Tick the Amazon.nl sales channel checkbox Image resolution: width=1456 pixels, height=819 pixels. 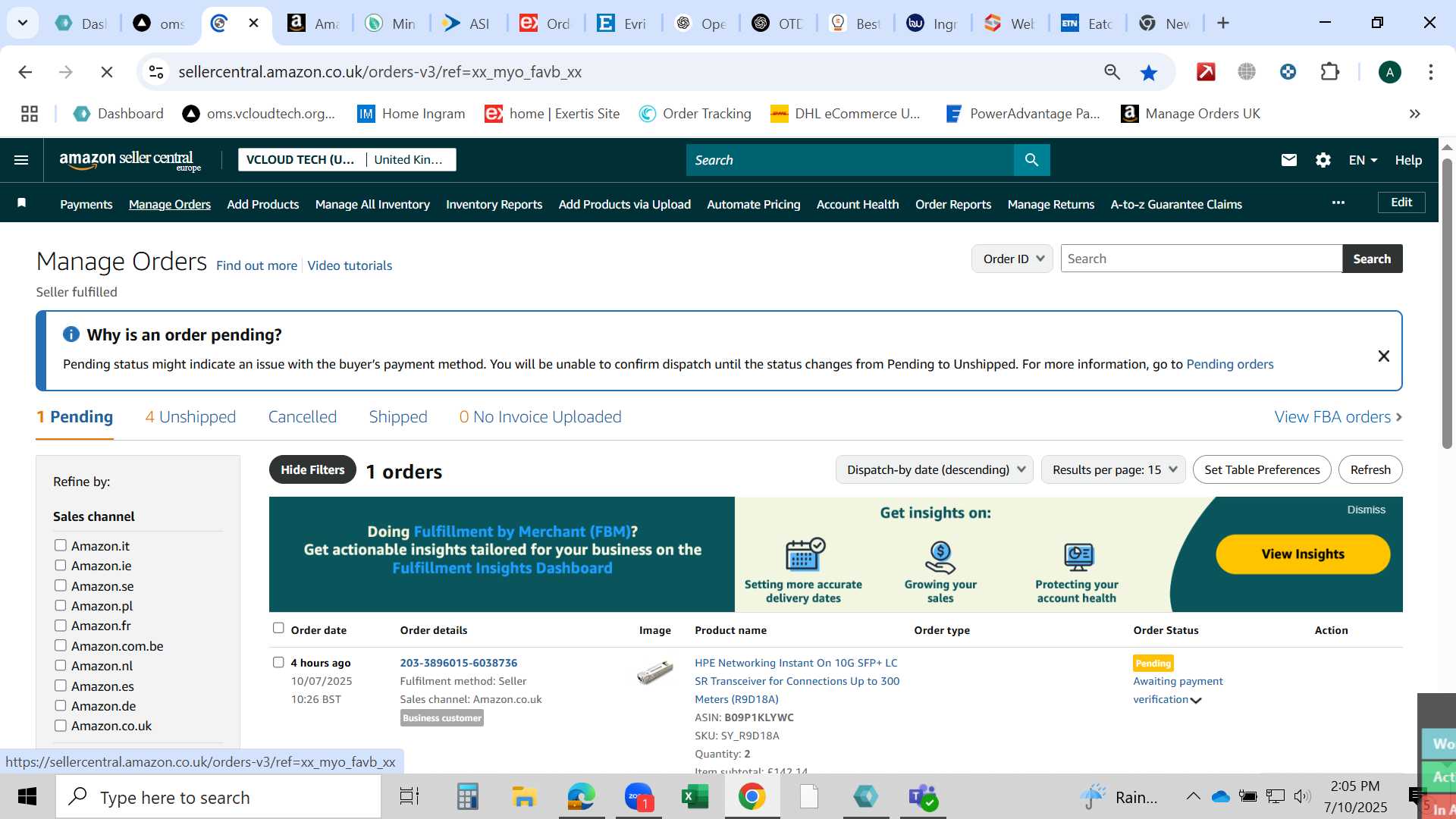(x=61, y=665)
